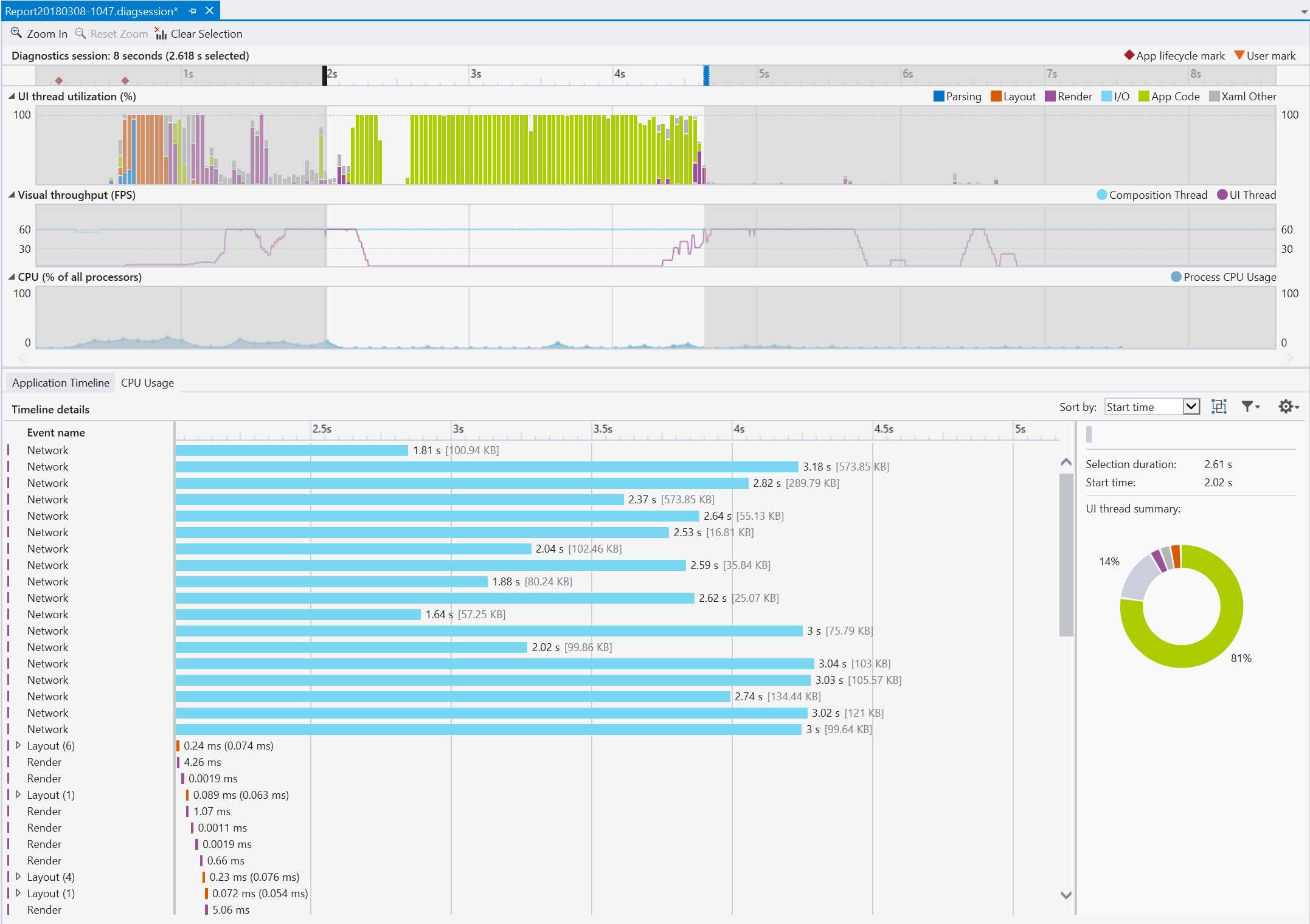Expand the Layout (4) event row
The width and height of the screenshot is (1310, 924).
18,877
